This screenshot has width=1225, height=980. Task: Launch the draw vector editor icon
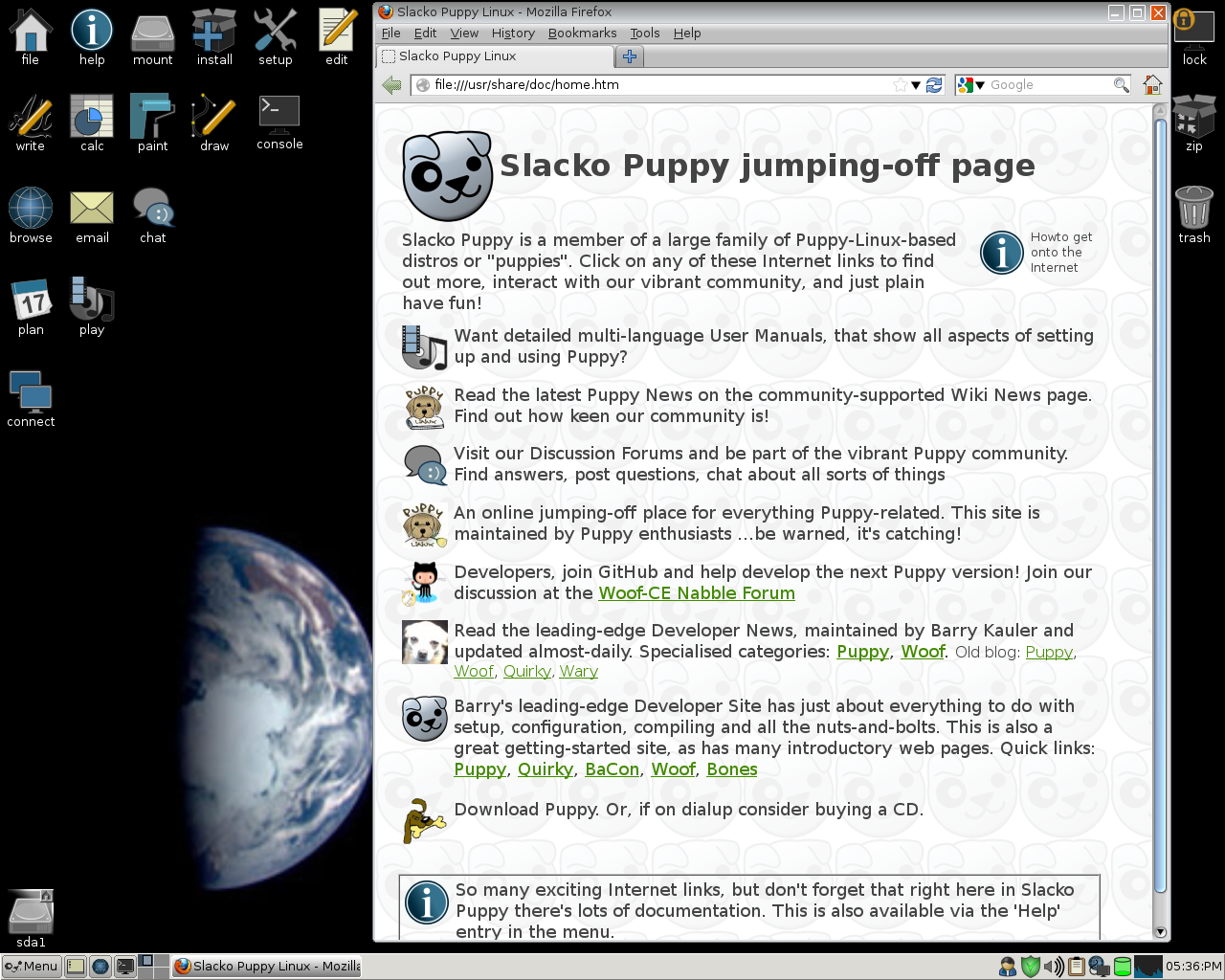214,117
